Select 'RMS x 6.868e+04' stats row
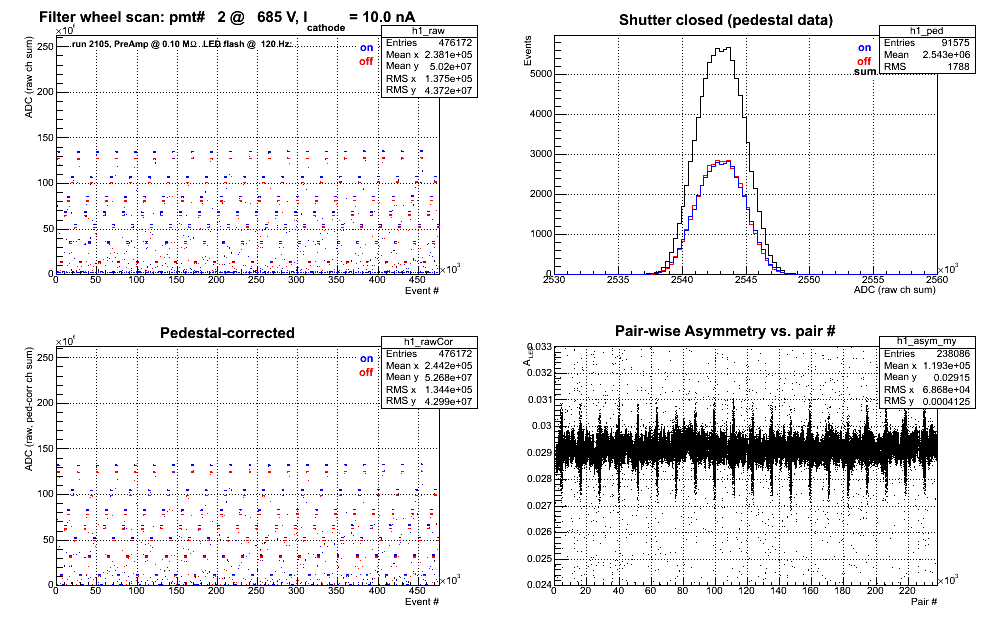Viewport: 996px width, 622px height. pyautogui.click(x=927, y=389)
